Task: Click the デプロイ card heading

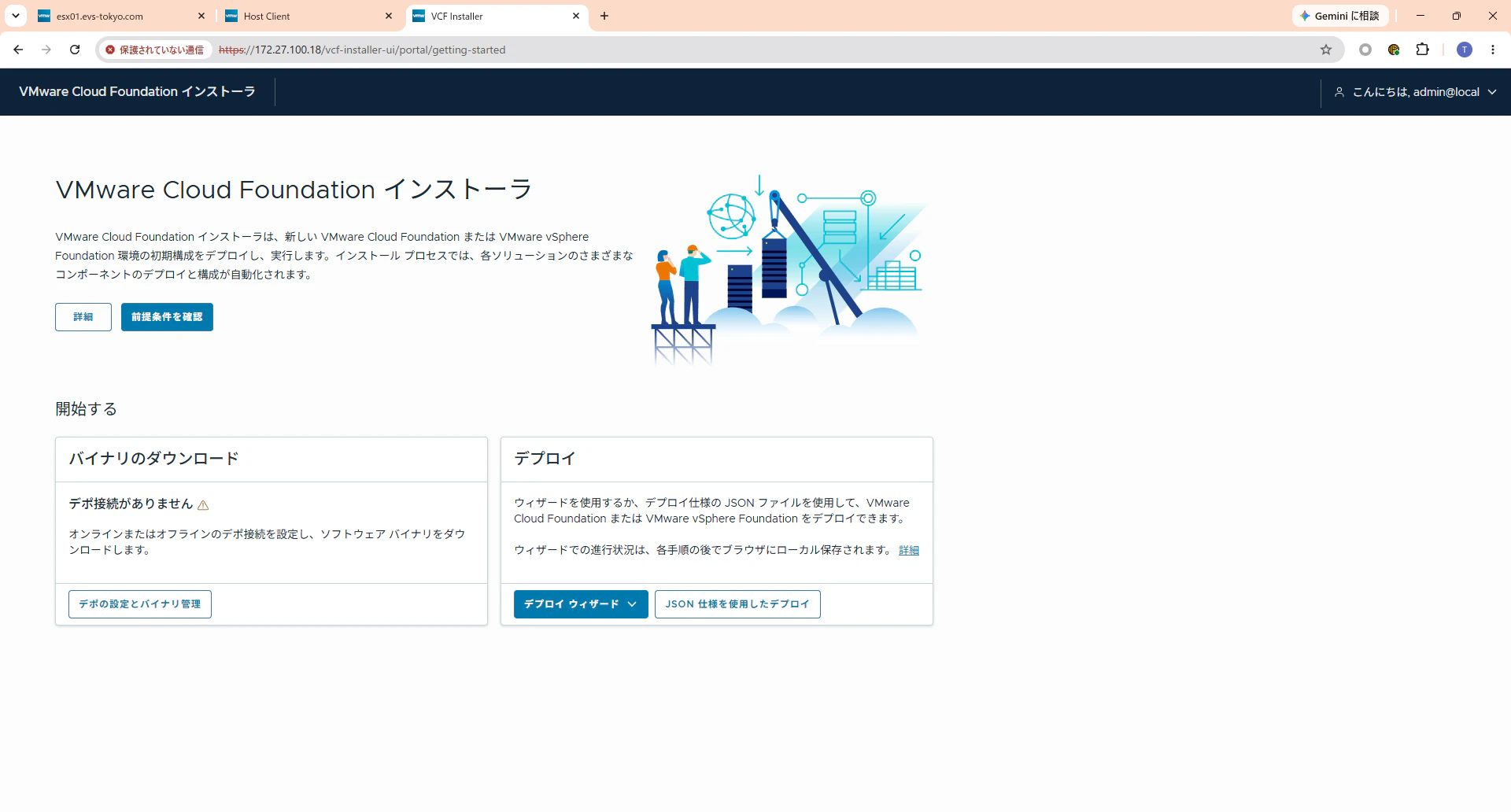Action: [545, 459]
